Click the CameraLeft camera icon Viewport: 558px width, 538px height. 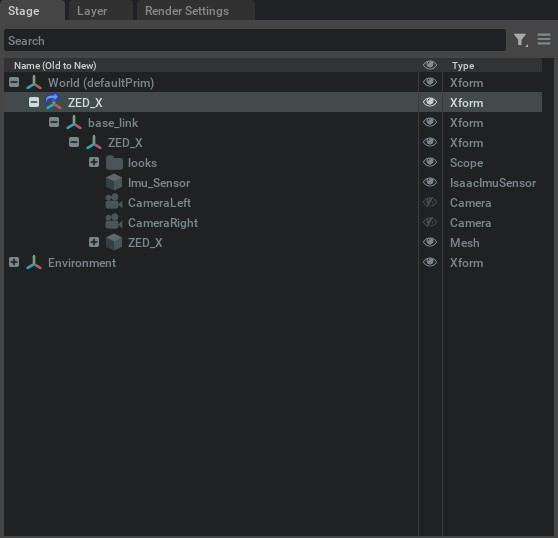click(x=114, y=202)
